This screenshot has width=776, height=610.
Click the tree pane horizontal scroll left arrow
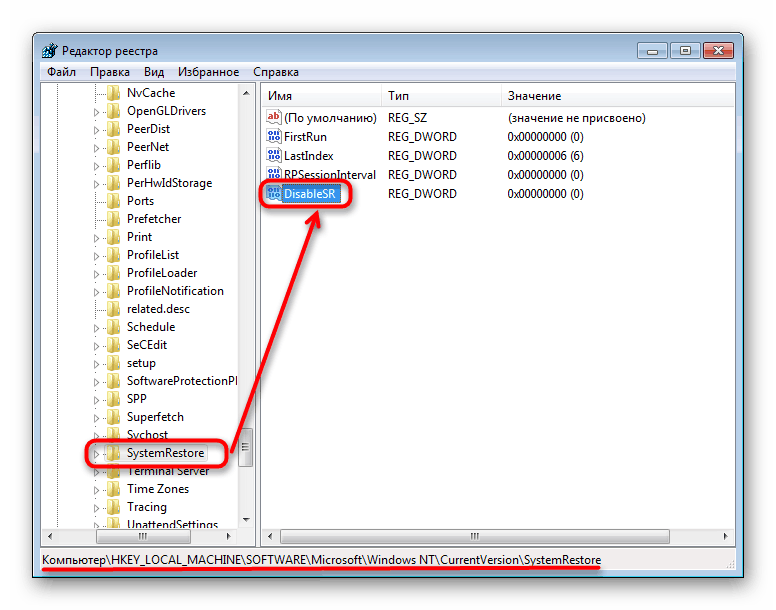49,536
